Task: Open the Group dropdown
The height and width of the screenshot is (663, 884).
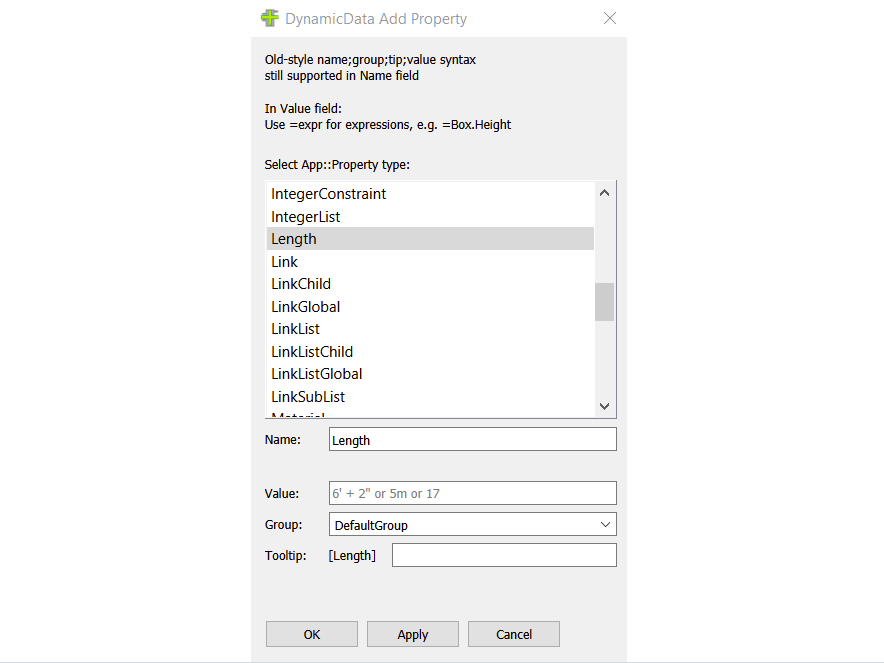Action: [604, 524]
